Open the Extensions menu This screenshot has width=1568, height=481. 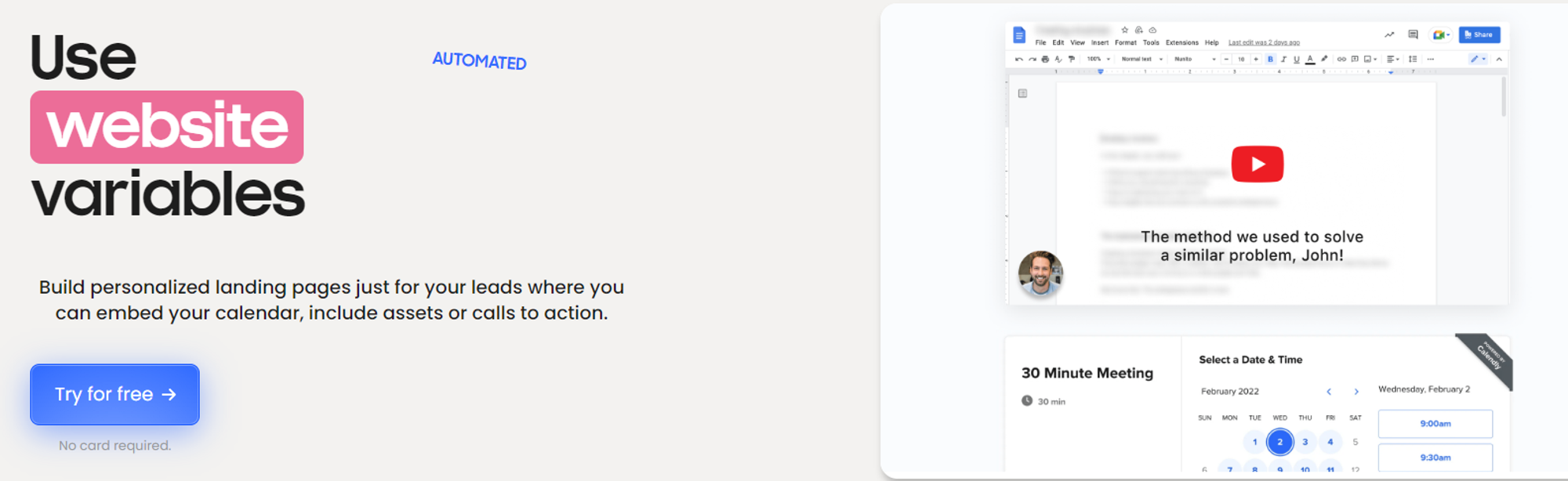pyautogui.click(x=1181, y=42)
